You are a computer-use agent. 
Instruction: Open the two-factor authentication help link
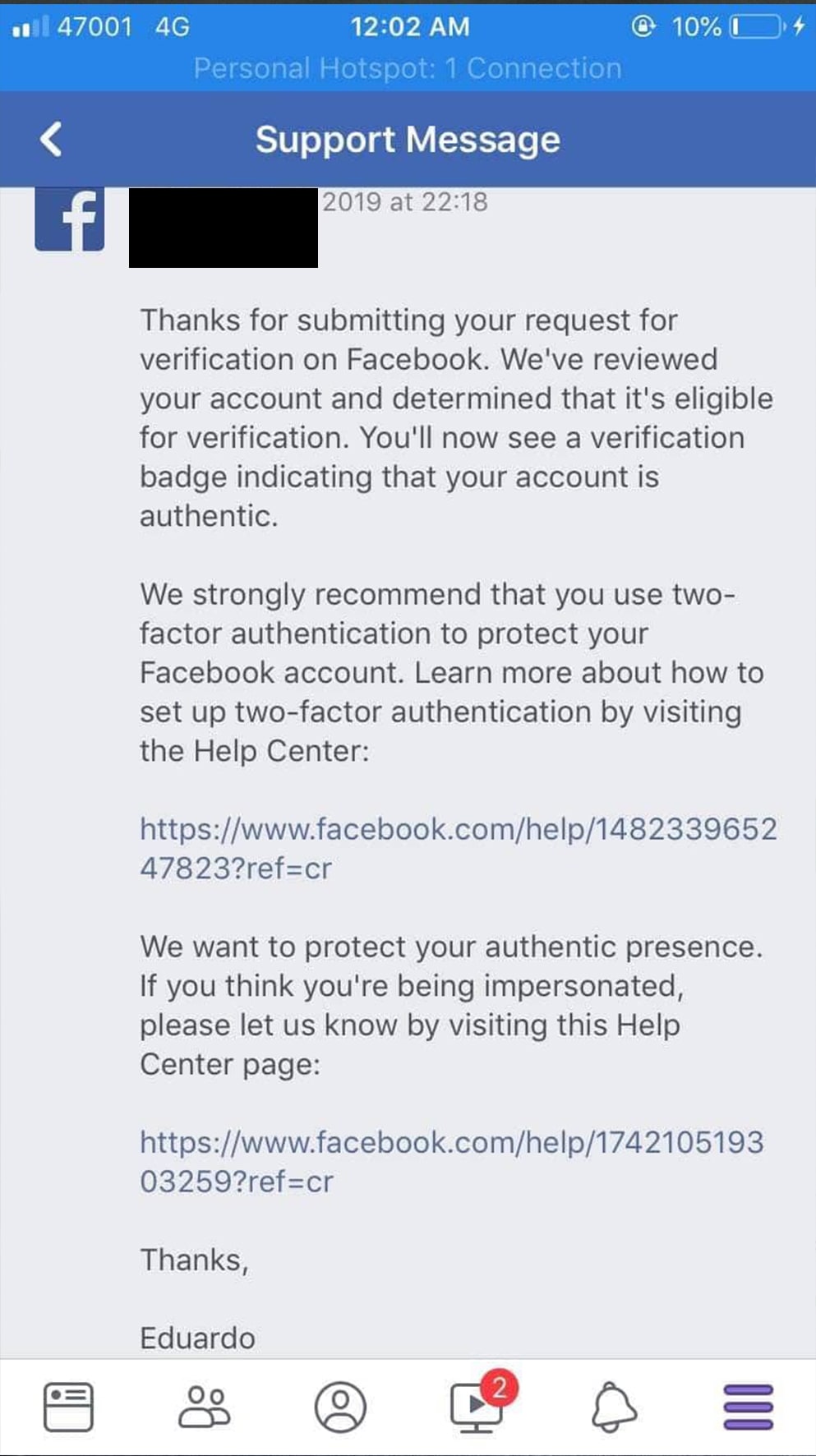(457, 848)
